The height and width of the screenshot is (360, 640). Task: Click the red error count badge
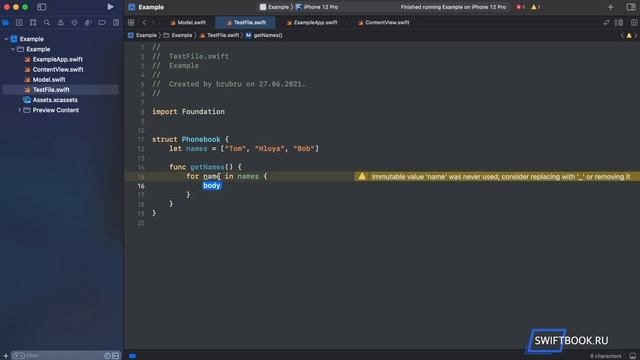[x=520, y=7]
